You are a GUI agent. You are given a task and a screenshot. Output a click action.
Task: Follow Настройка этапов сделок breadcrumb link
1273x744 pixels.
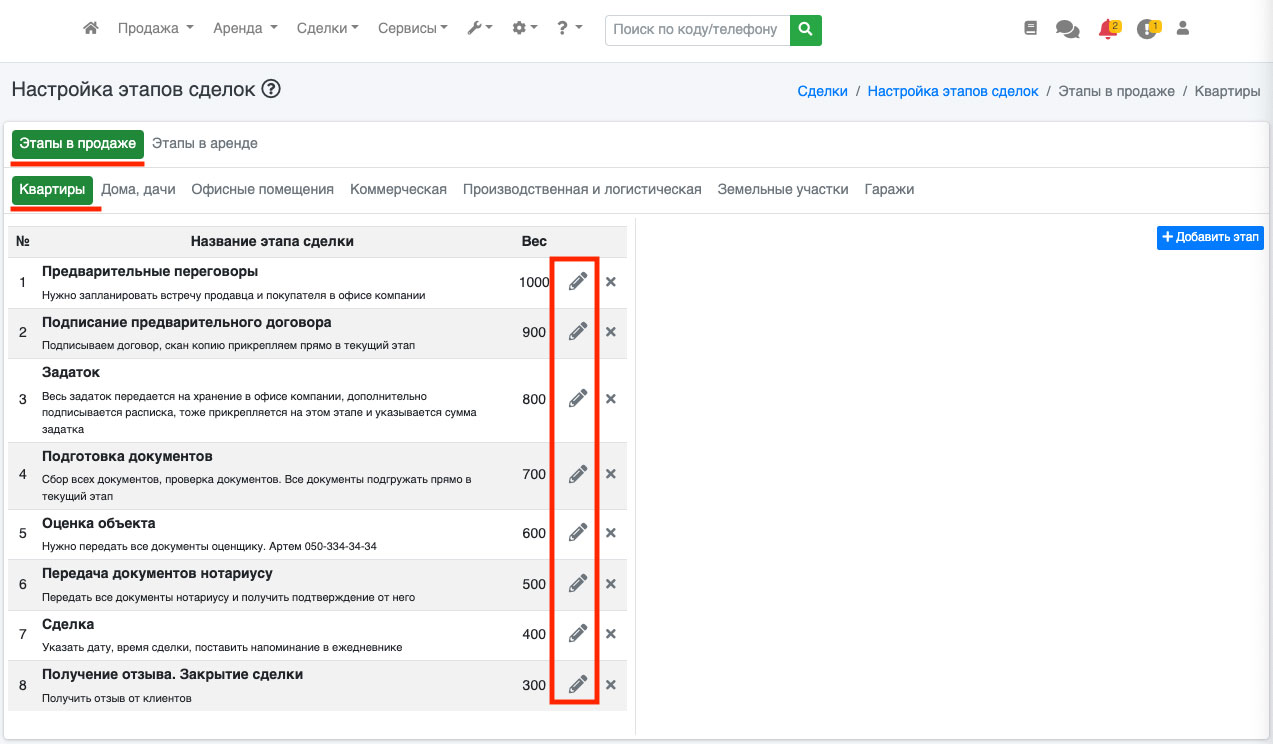(953, 91)
